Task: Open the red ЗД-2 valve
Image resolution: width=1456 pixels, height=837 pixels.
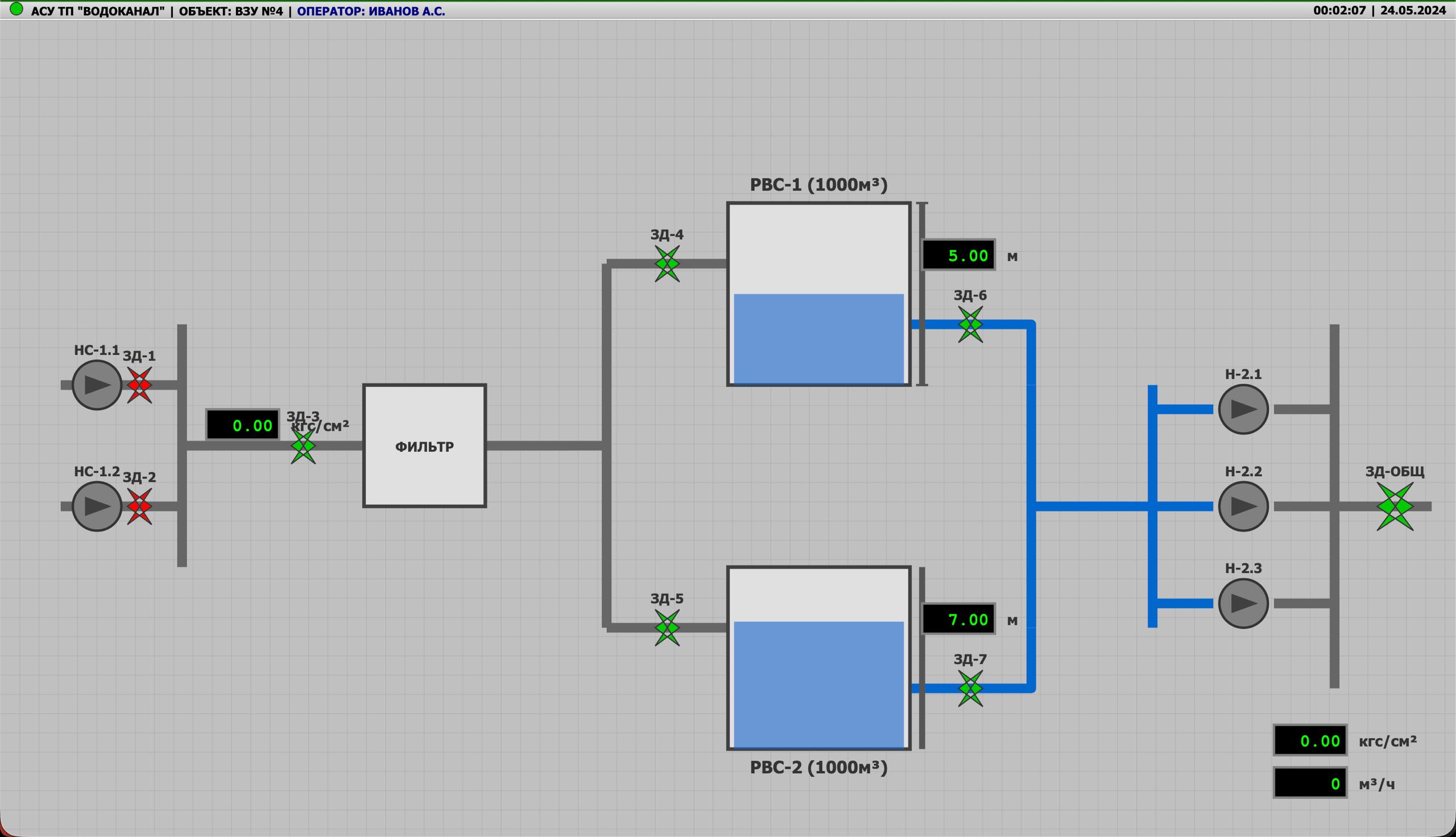Action: pos(139,506)
